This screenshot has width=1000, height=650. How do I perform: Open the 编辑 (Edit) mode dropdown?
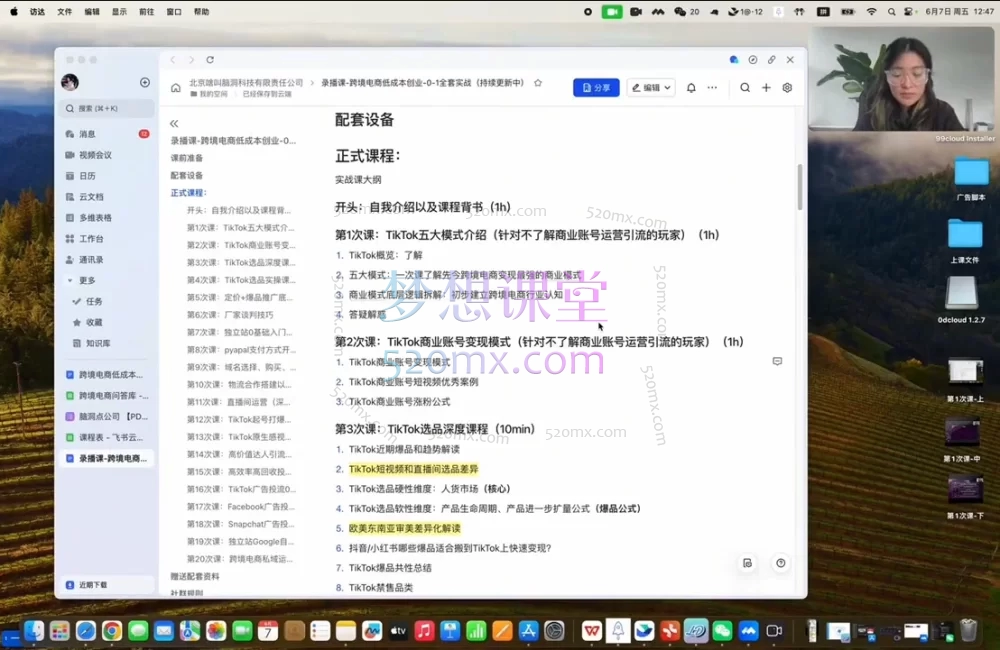(x=651, y=87)
